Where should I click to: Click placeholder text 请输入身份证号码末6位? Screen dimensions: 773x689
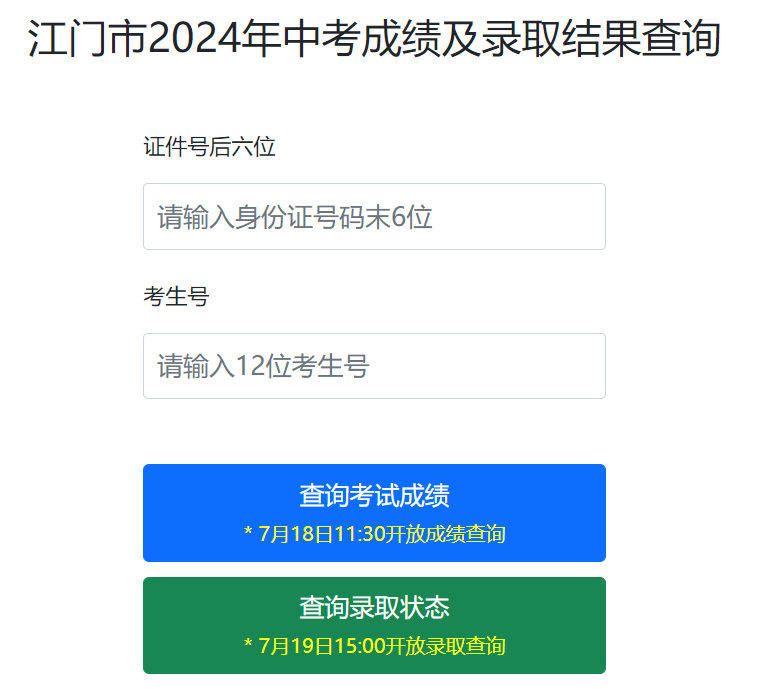(x=295, y=217)
